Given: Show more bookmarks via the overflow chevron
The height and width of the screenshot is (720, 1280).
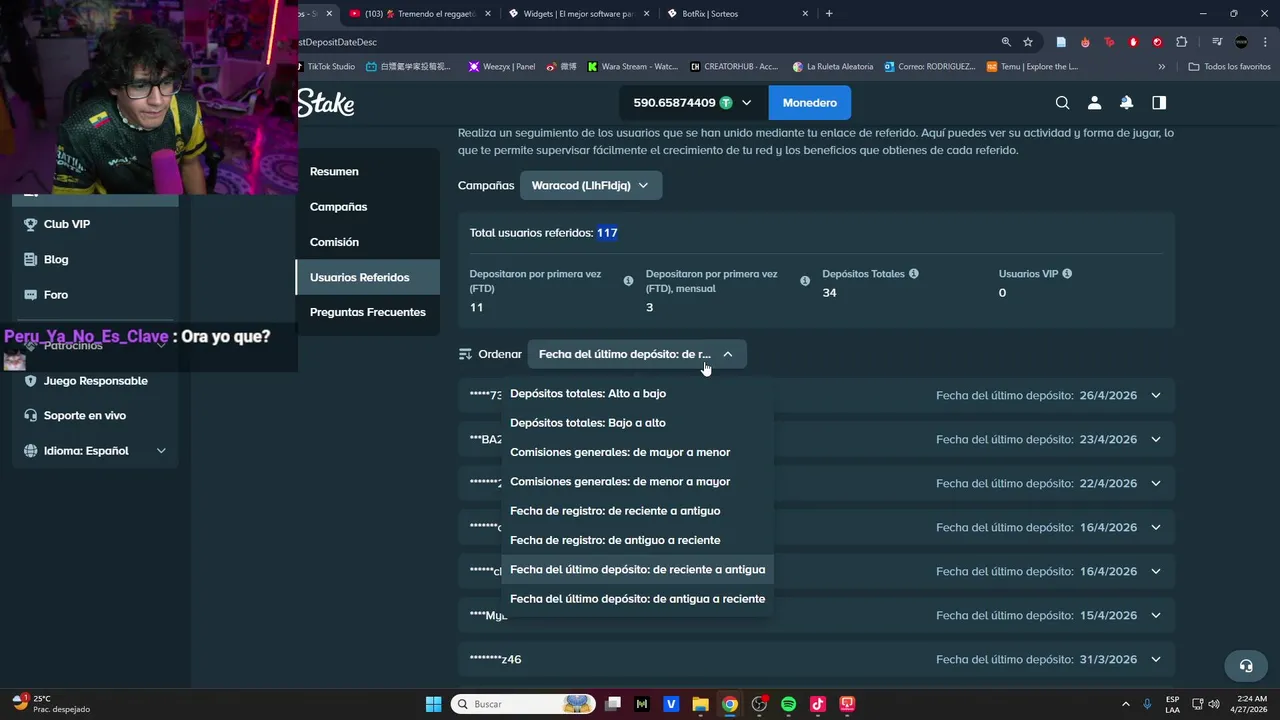Looking at the screenshot, I should (1161, 67).
